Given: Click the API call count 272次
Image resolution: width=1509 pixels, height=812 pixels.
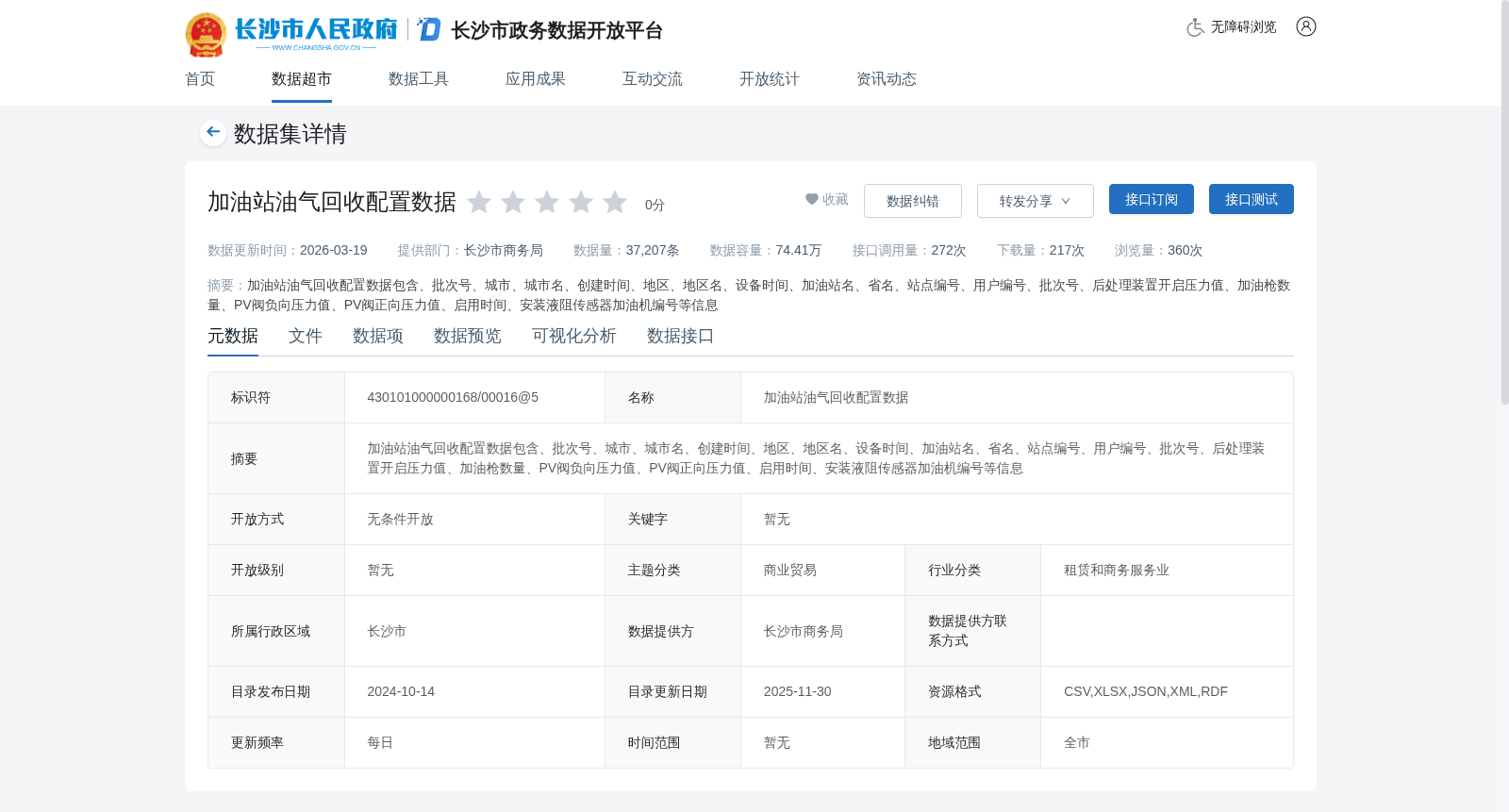Looking at the screenshot, I should coord(949,250).
